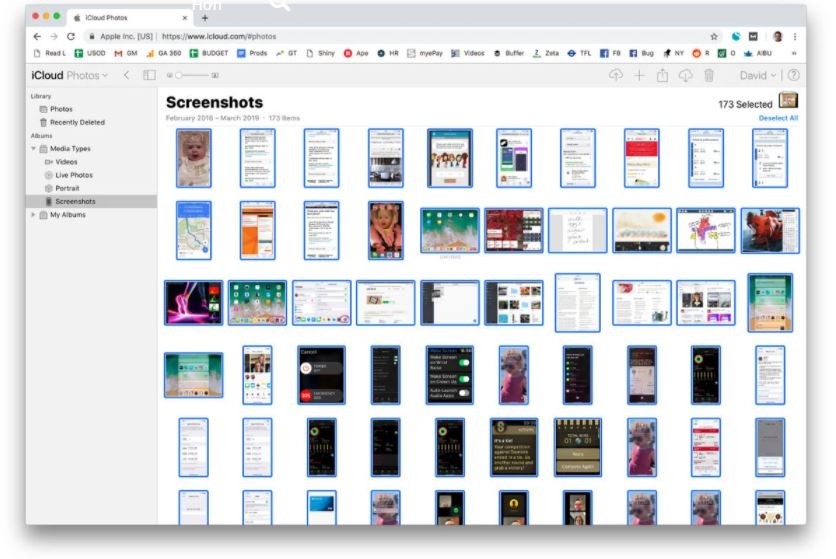
Task: Click Deselect All
Action: coord(778,118)
